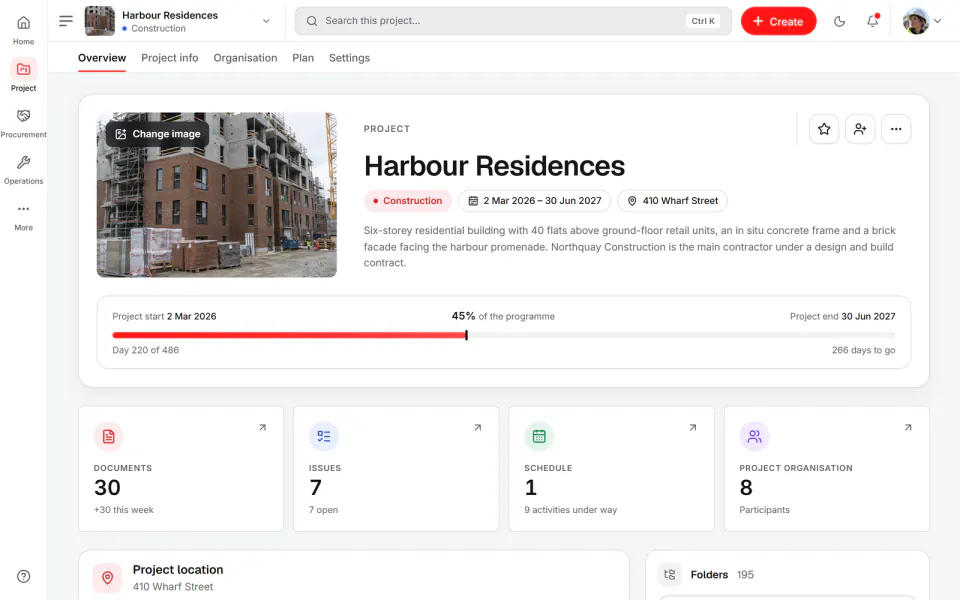The image size is (960, 600).
Task: Toggle dark mode moon icon
Action: click(839, 21)
